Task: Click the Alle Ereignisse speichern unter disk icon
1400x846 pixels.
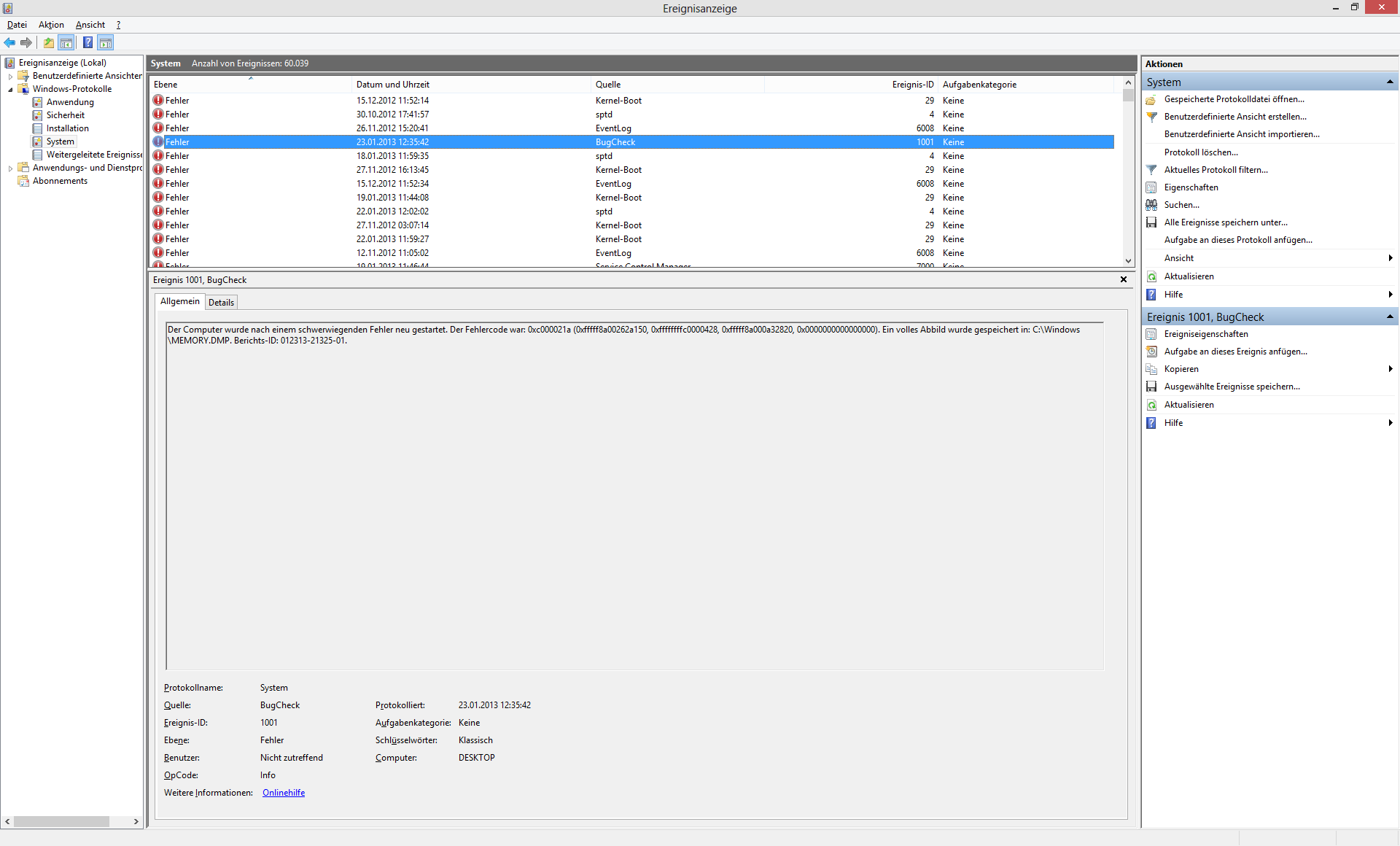Action: 1151,222
